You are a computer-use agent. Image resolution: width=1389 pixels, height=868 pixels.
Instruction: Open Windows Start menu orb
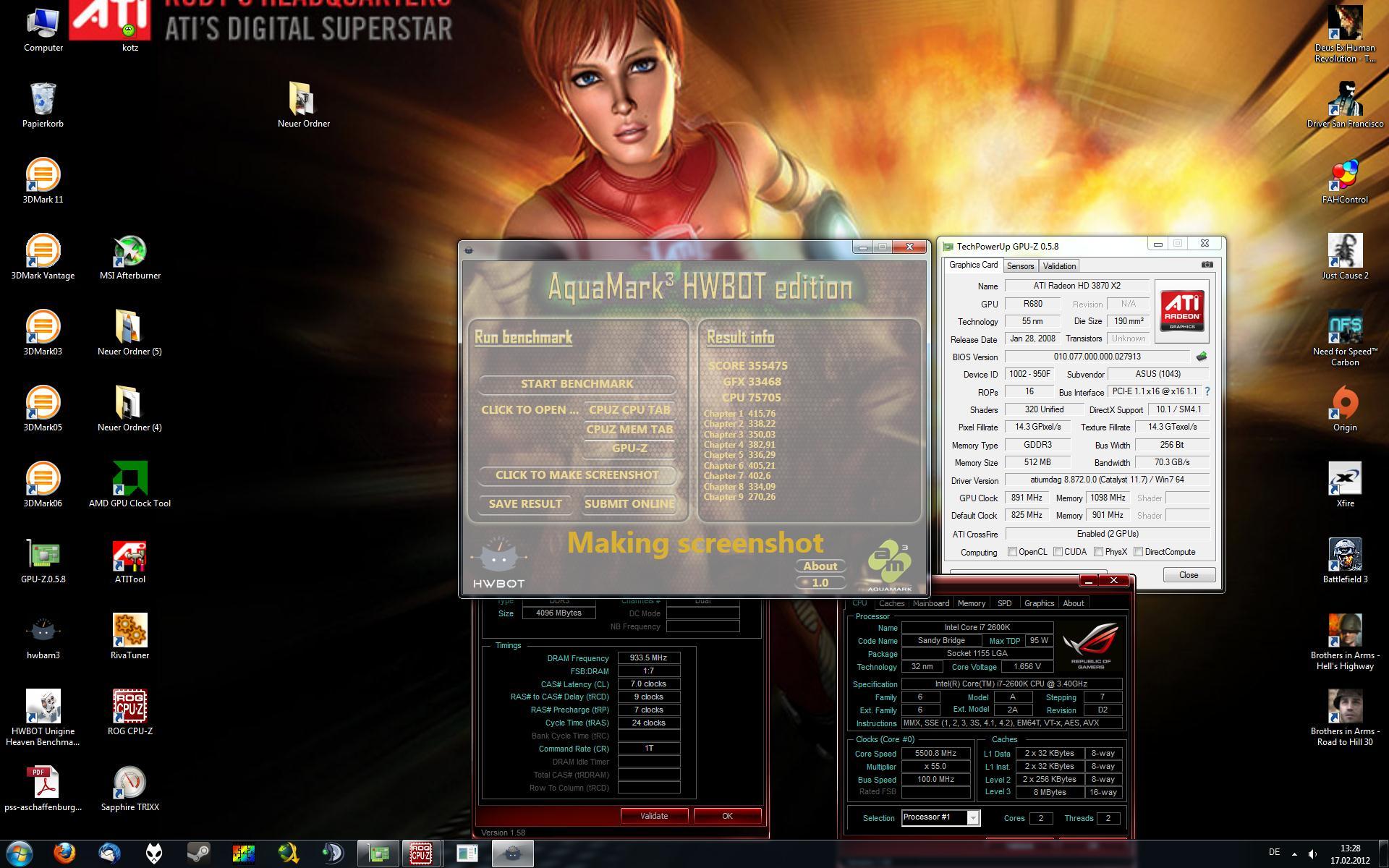pos(20,854)
